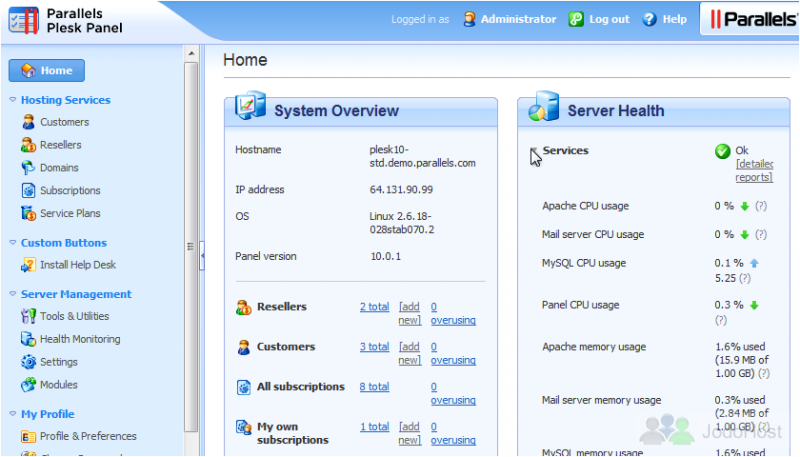
Task: Hide the sidebar using the splitter handle
Action: (202, 255)
